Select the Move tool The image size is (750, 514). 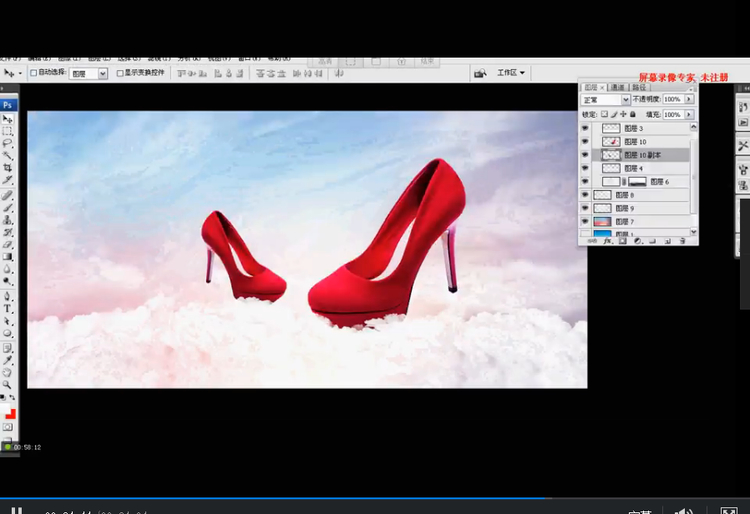tap(7, 119)
